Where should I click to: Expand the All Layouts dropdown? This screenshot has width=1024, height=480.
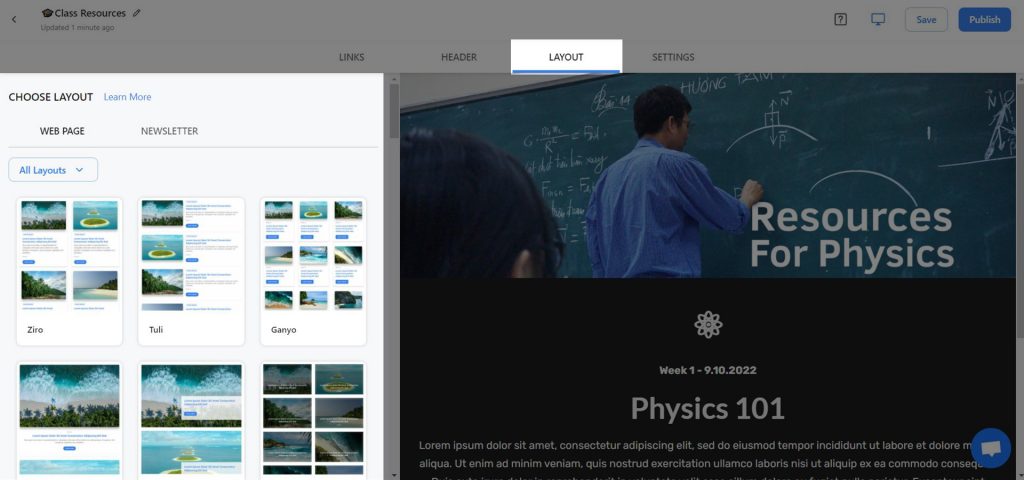(x=53, y=170)
